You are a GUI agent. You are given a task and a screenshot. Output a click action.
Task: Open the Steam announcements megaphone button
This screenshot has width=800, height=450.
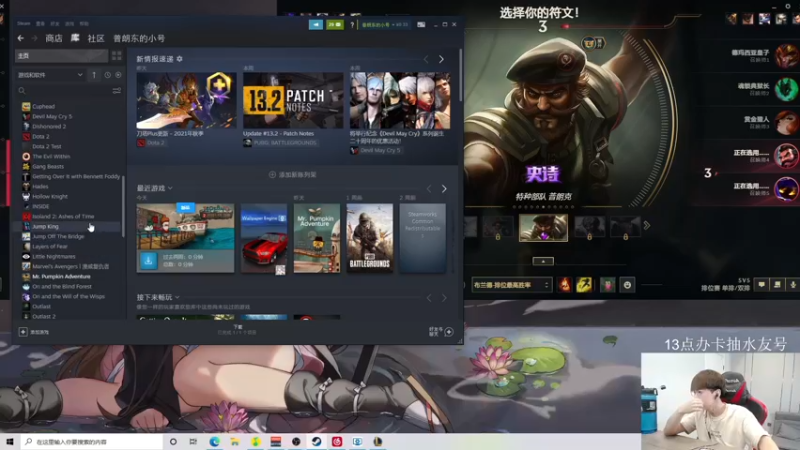click(316, 24)
